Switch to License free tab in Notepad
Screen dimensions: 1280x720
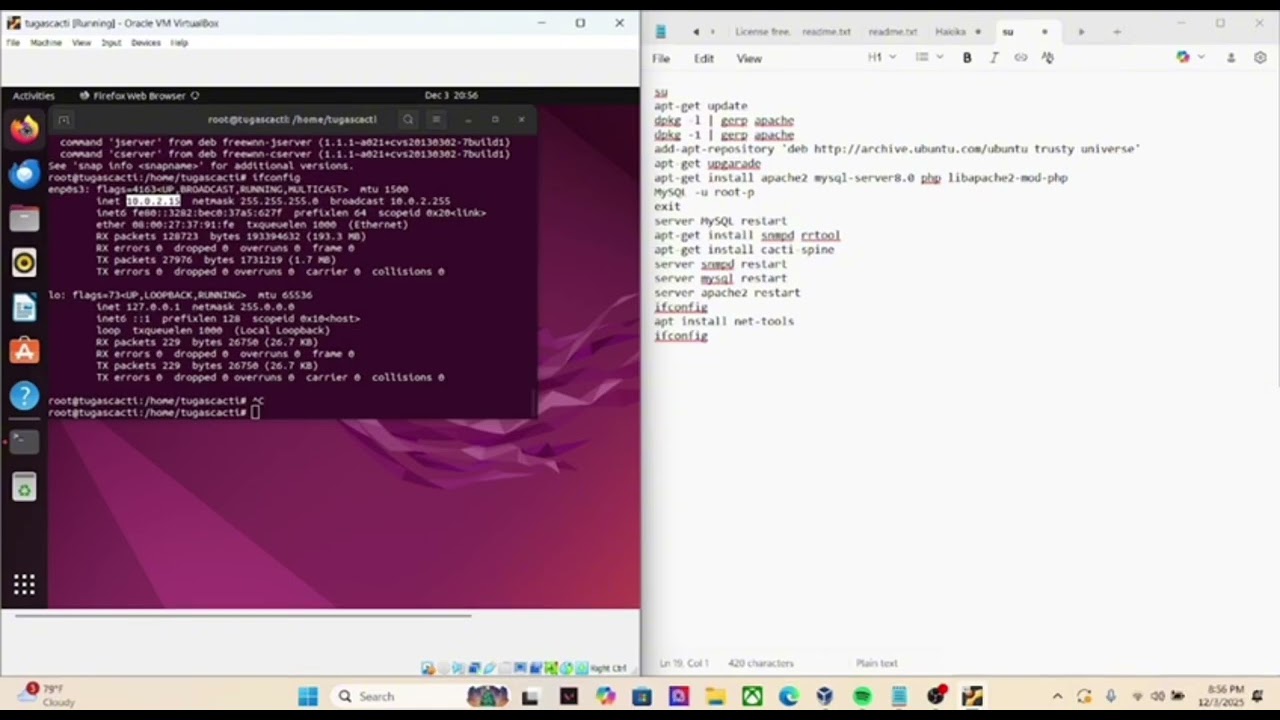(762, 32)
